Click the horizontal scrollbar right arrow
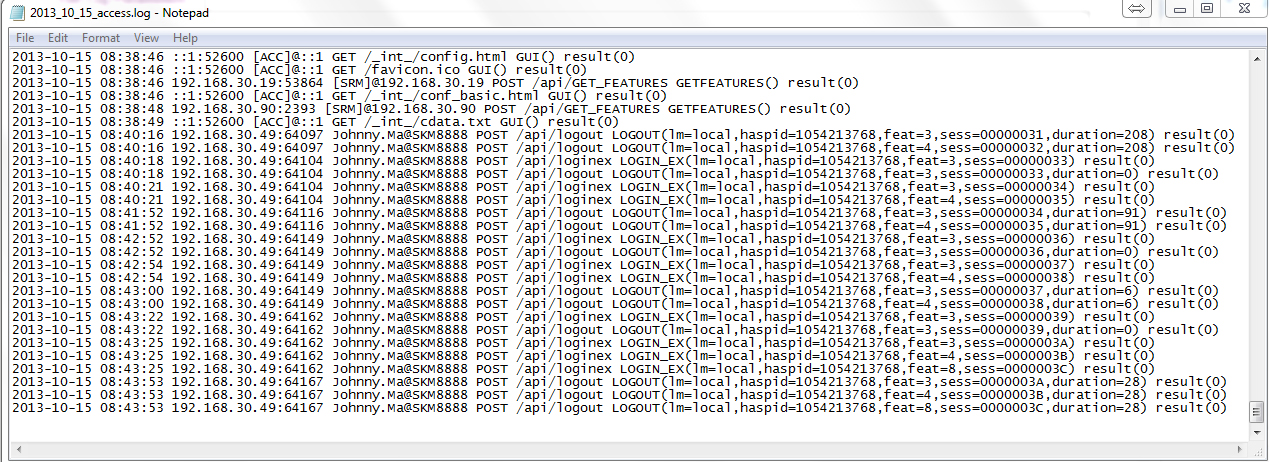The image size is (1269, 462). point(1240,450)
